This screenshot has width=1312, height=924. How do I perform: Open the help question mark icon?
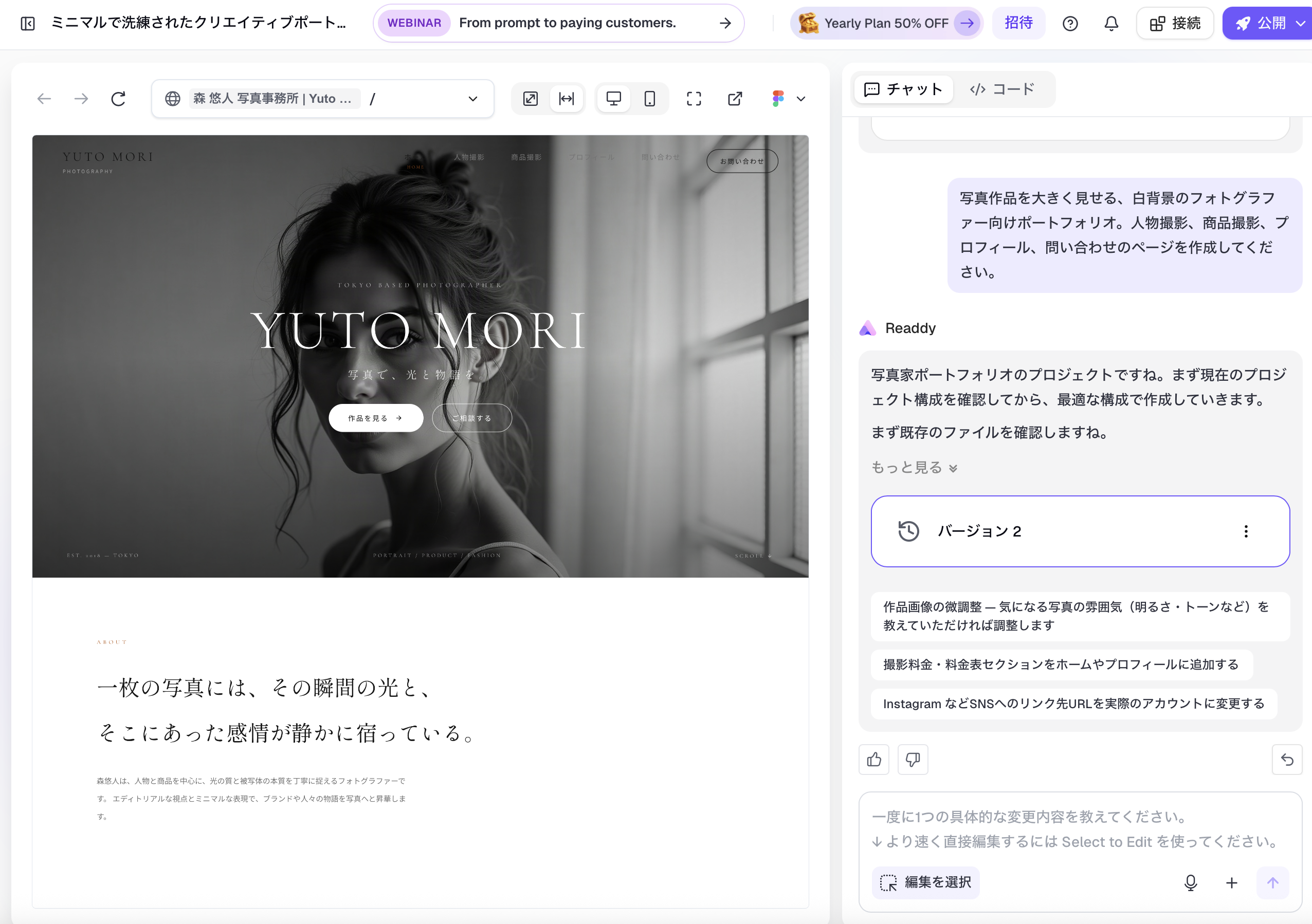click(1070, 24)
